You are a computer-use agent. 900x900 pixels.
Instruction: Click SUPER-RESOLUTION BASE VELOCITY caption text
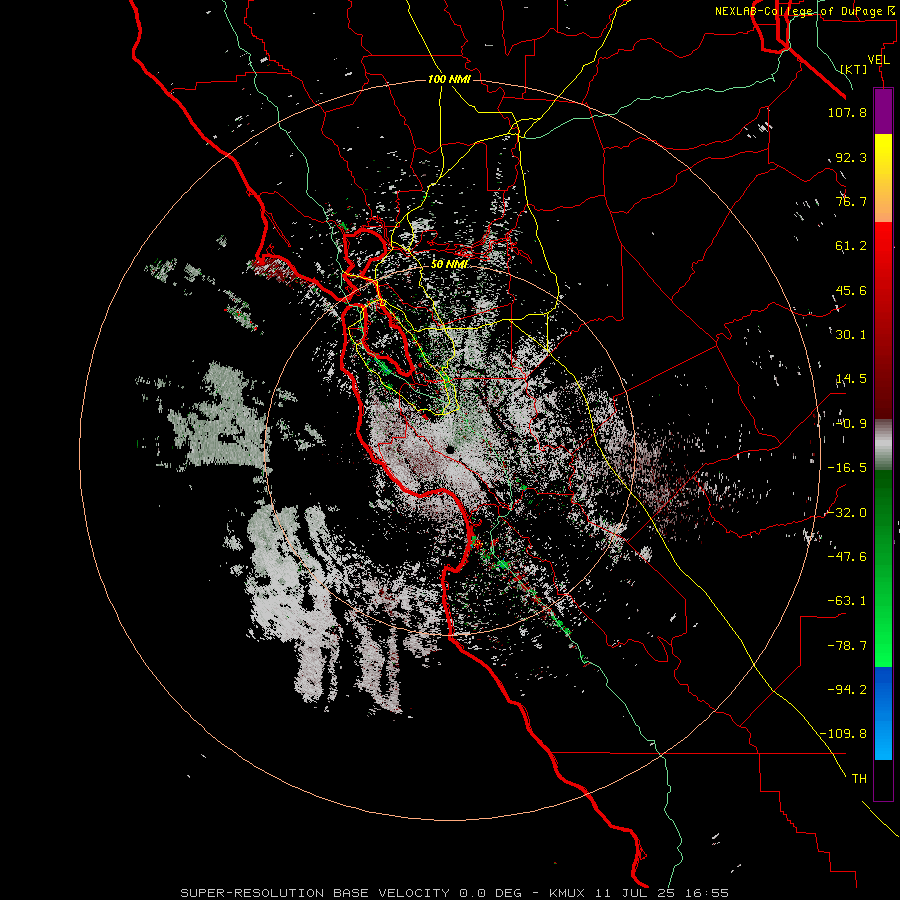[x=315, y=893]
